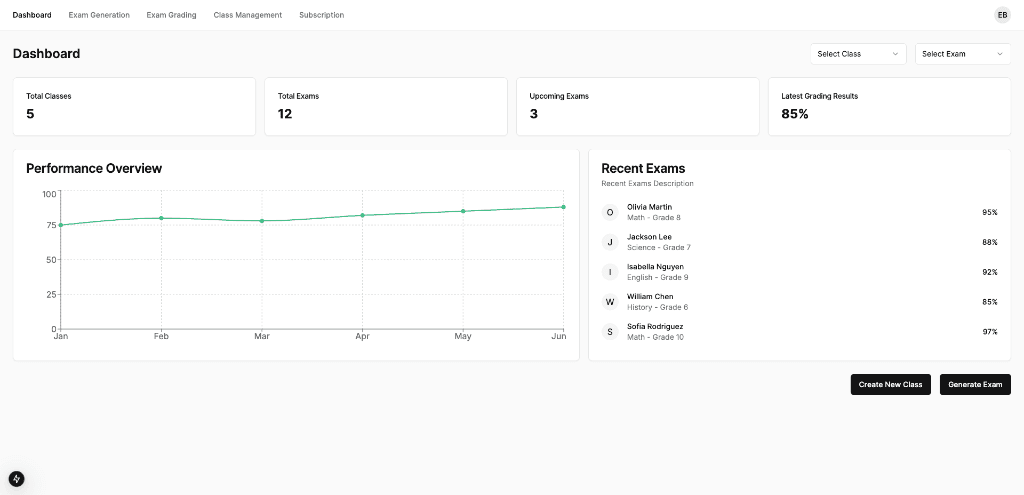Open the Upcoming Exams stat card
The height and width of the screenshot is (495, 1024).
click(x=636, y=106)
